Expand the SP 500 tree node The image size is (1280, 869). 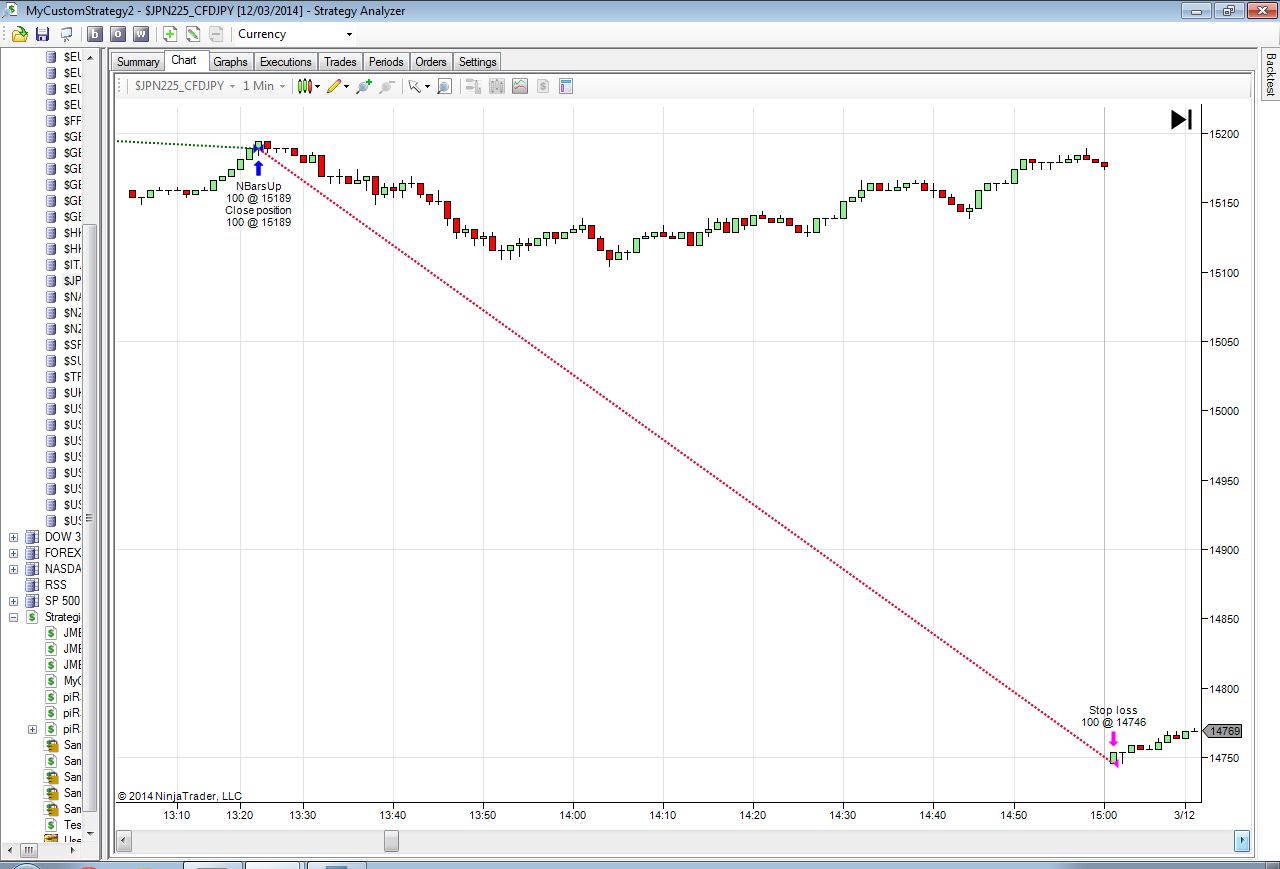(13, 601)
